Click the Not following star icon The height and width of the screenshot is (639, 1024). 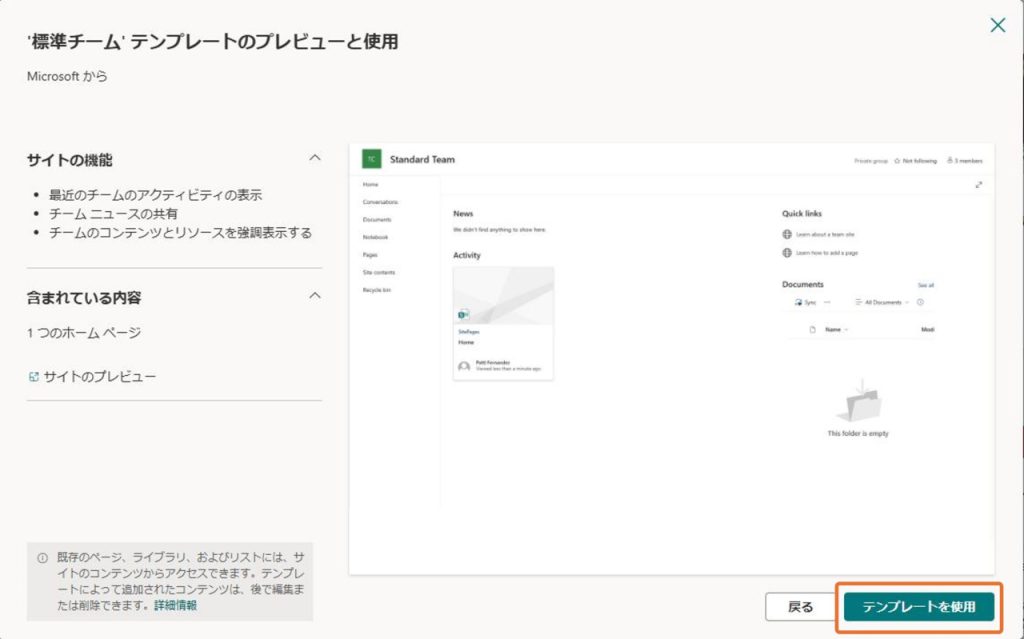(x=897, y=161)
